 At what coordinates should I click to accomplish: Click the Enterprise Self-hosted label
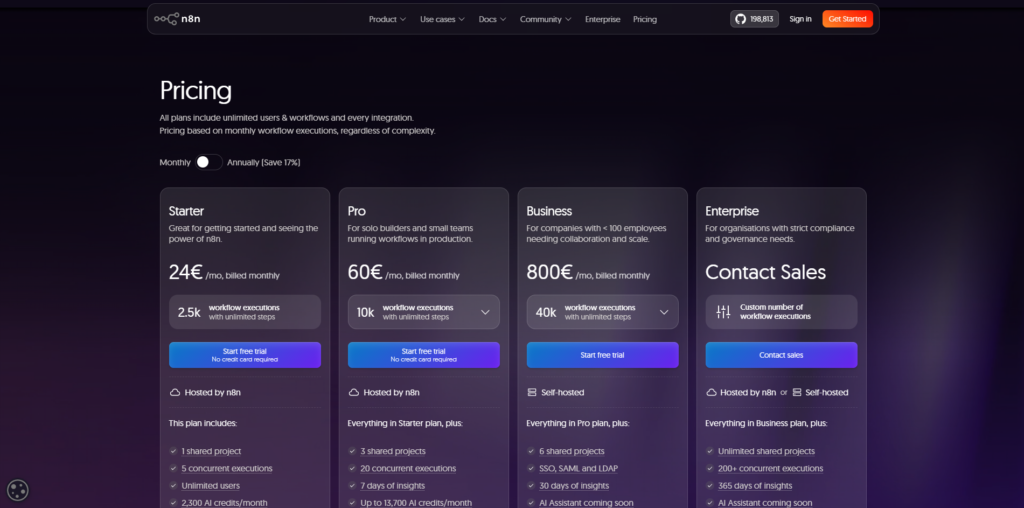tap(827, 392)
